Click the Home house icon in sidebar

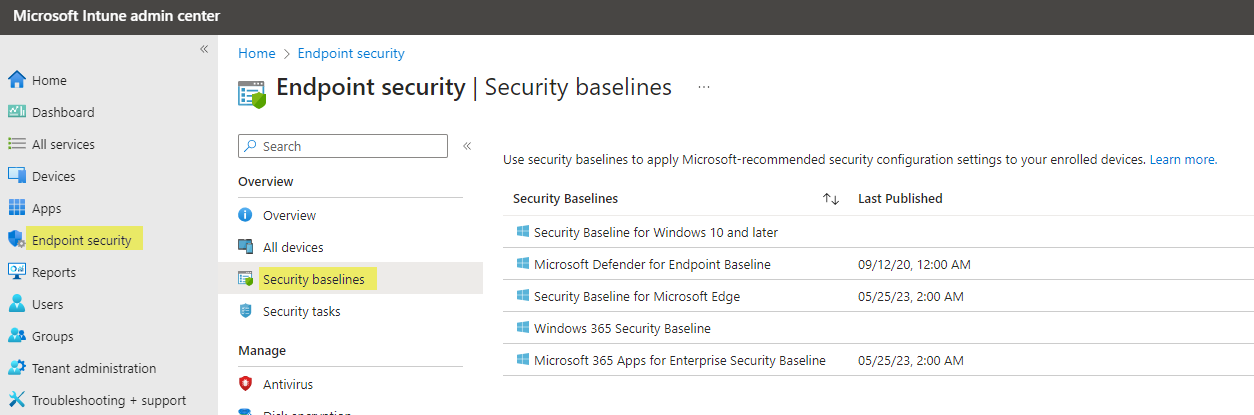pos(16,80)
